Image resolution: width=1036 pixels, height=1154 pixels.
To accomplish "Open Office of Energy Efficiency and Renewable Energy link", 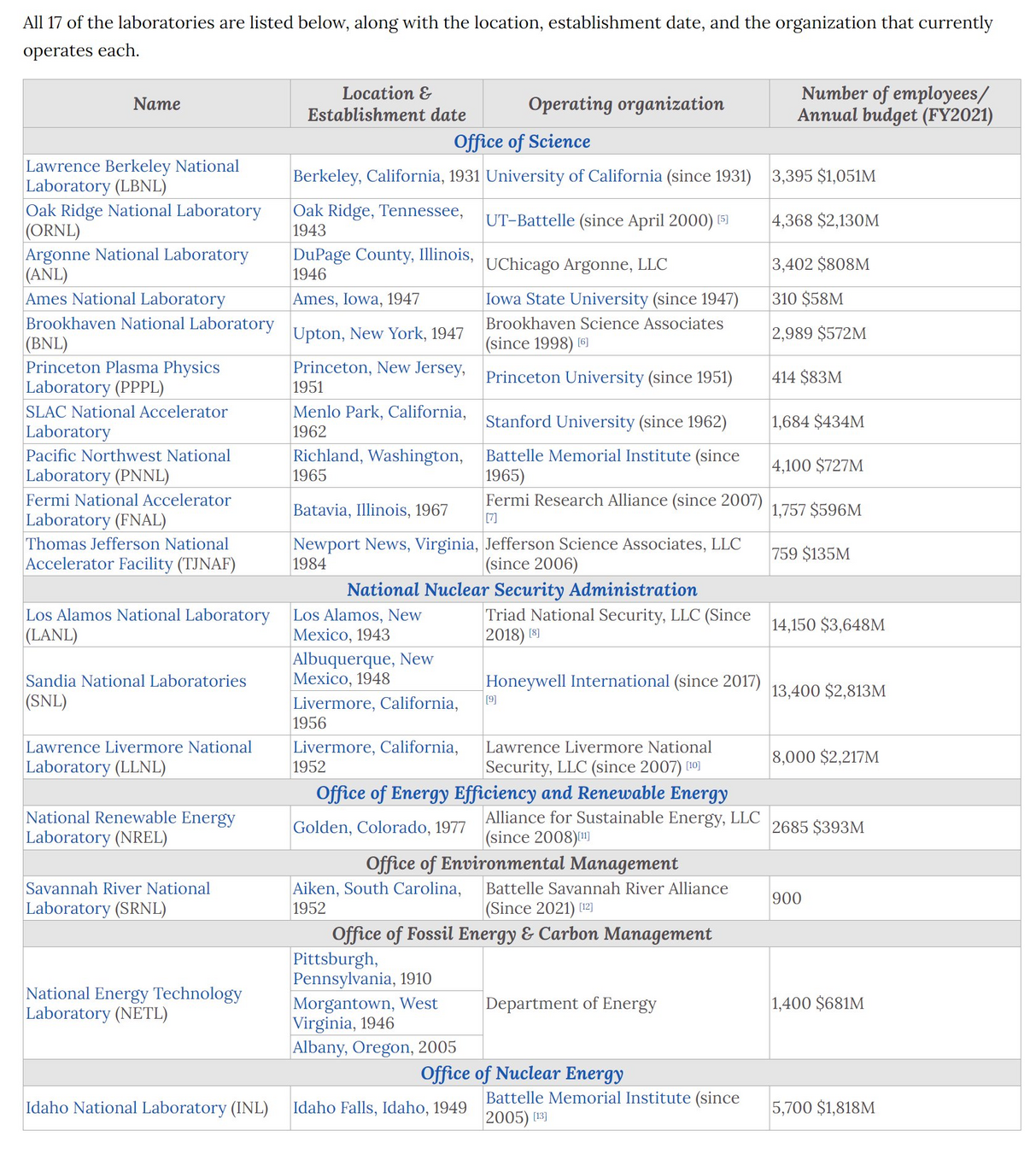I will tap(522, 794).
